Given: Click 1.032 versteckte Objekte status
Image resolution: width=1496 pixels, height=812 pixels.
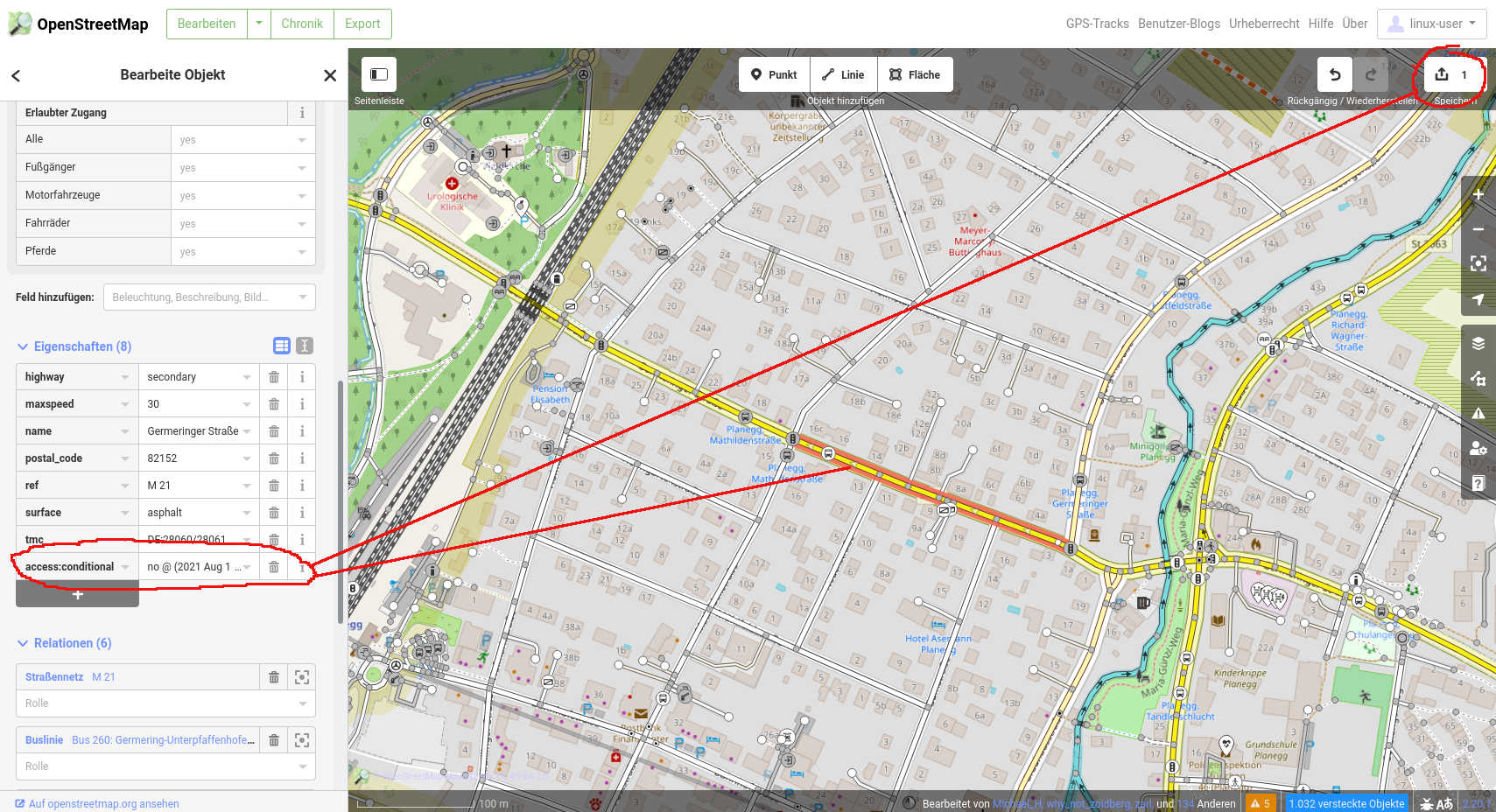Looking at the screenshot, I should tap(1346, 803).
